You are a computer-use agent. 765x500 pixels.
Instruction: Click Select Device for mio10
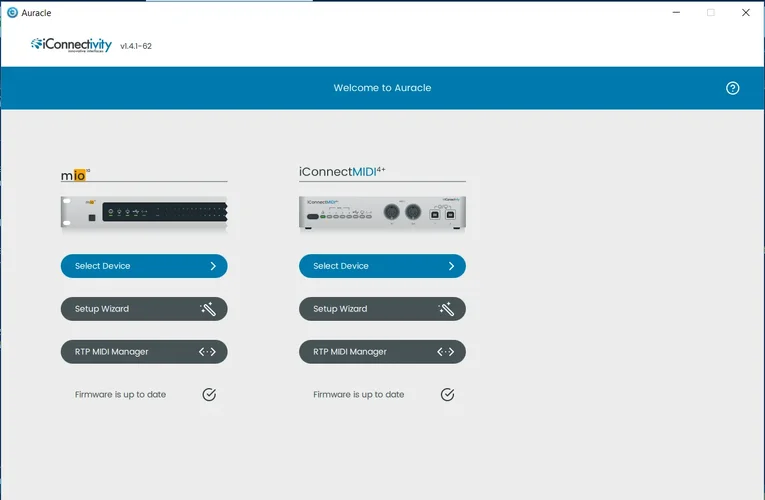pyautogui.click(x=144, y=266)
